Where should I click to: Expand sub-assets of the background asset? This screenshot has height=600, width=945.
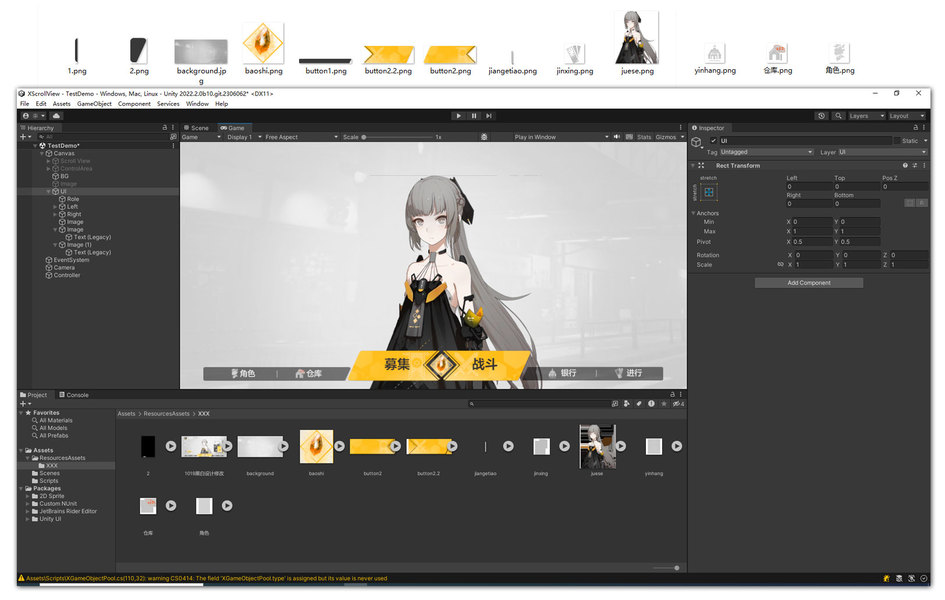[283, 446]
